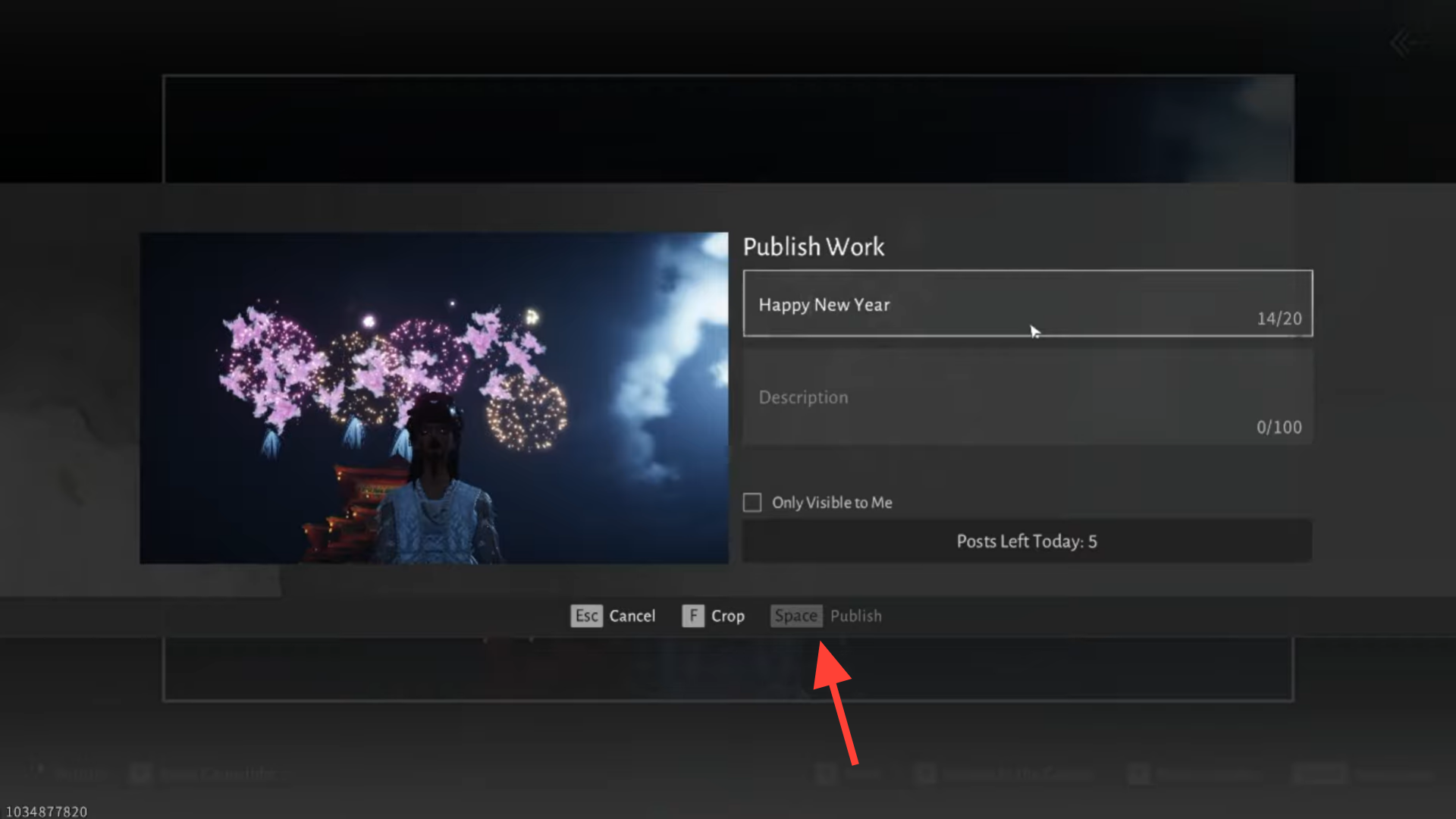Click the Publish label
Image resolution: width=1456 pixels, height=819 pixels.
point(855,616)
